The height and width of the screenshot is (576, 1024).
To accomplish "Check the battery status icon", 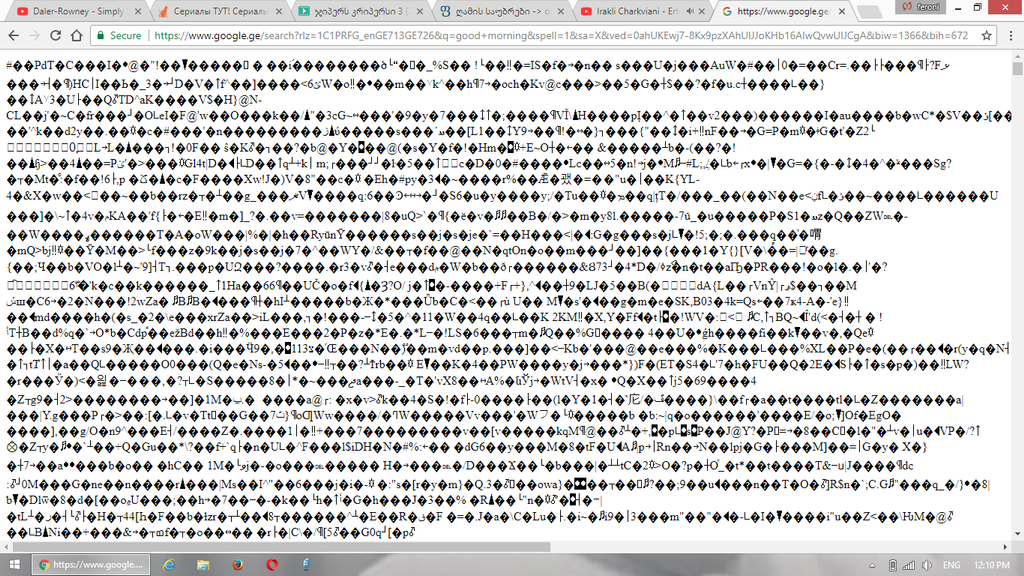I will tap(892, 565).
